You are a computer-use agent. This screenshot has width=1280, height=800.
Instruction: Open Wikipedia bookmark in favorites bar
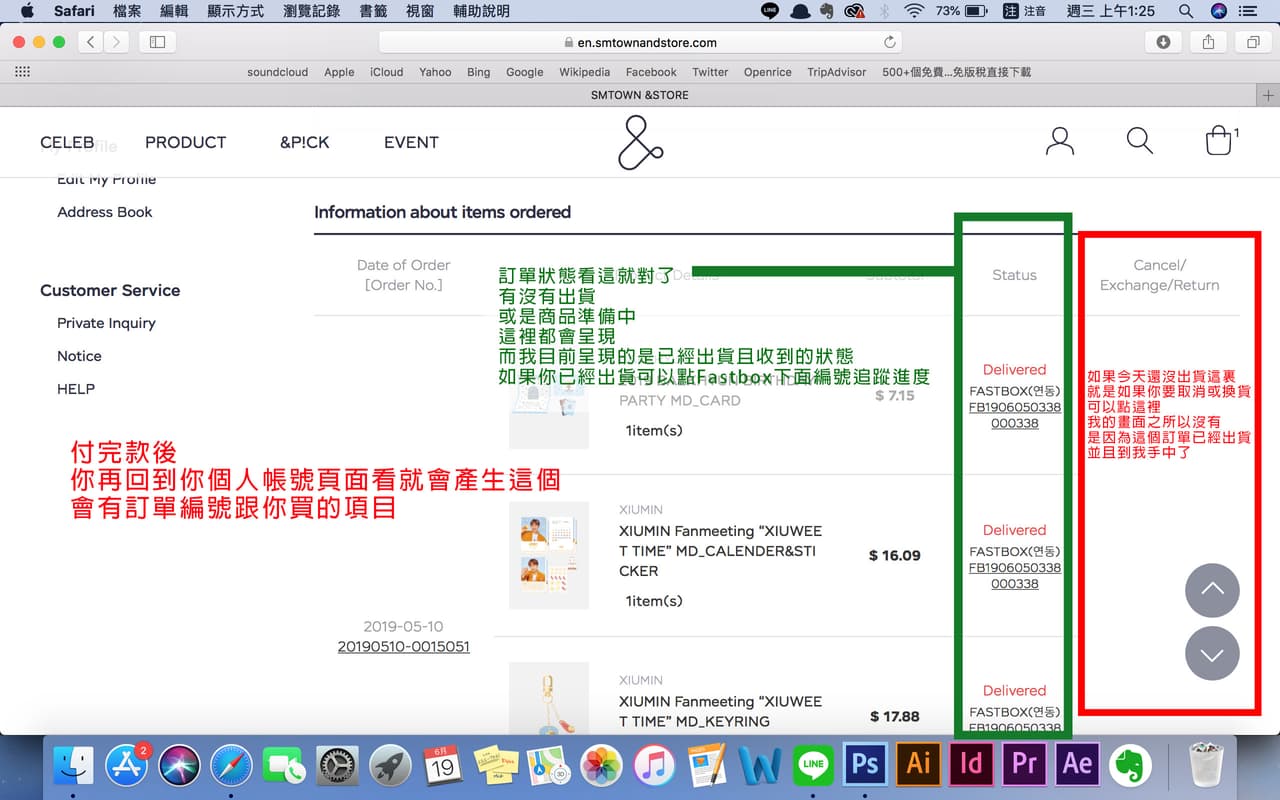coord(584,72)
